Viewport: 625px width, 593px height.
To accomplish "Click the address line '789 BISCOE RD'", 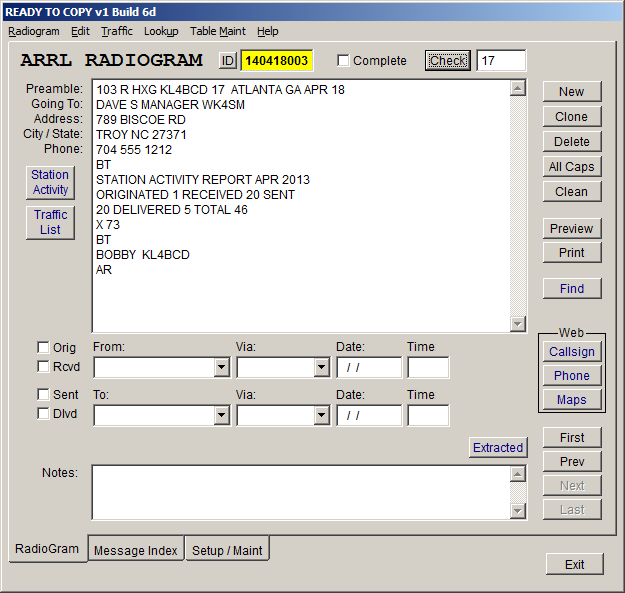I will (141, 120).
